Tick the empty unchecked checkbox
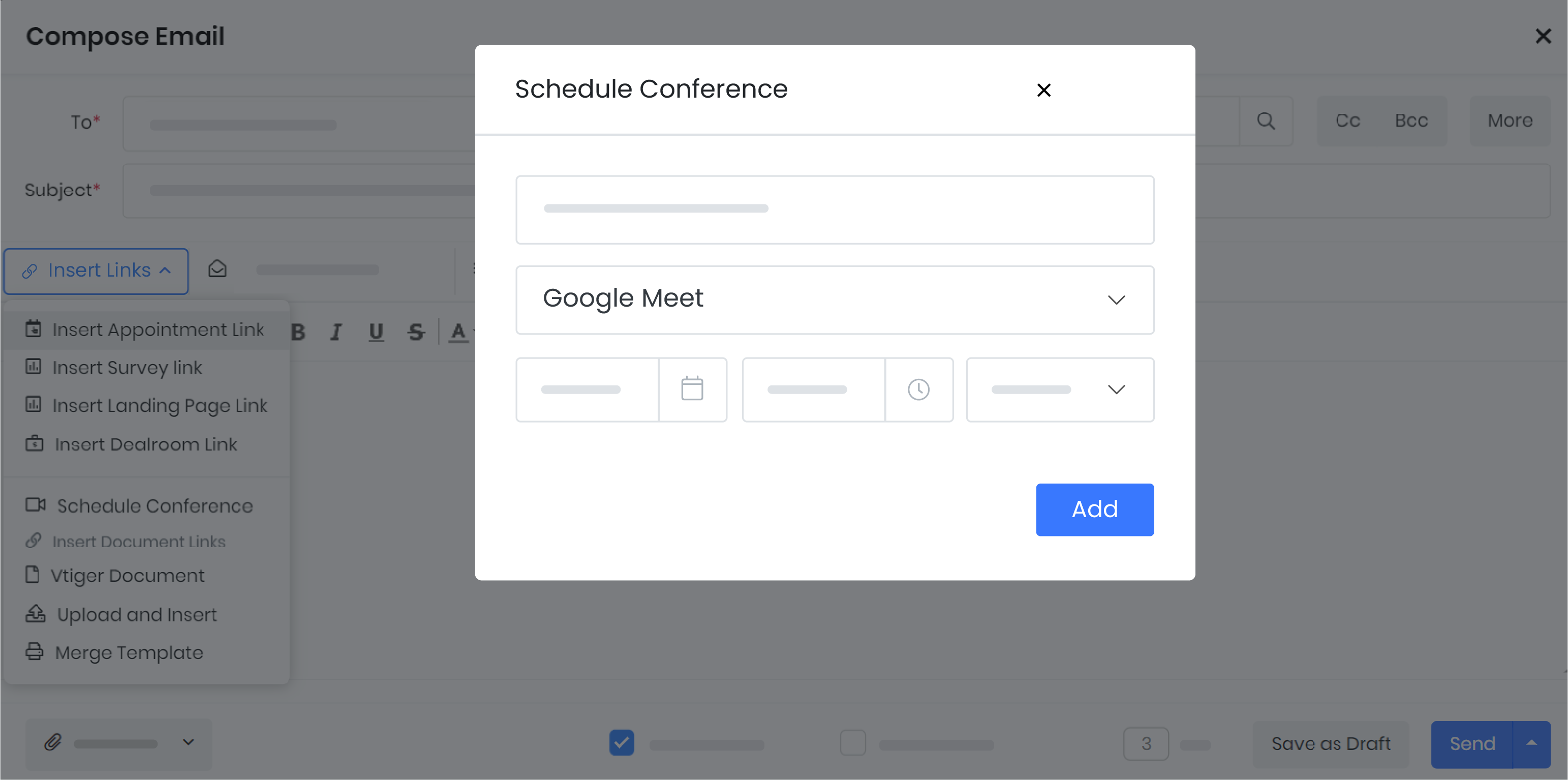The width and height of the screenshot is (1568, 780). coord(853,742)
